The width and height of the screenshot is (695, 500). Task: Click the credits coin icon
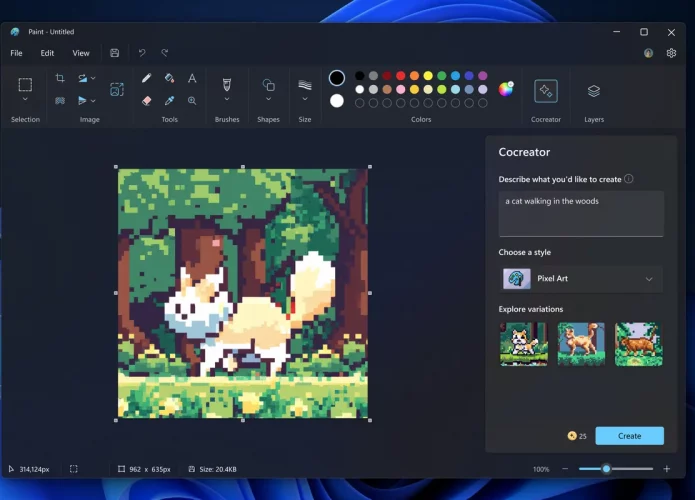click(572, 436)
